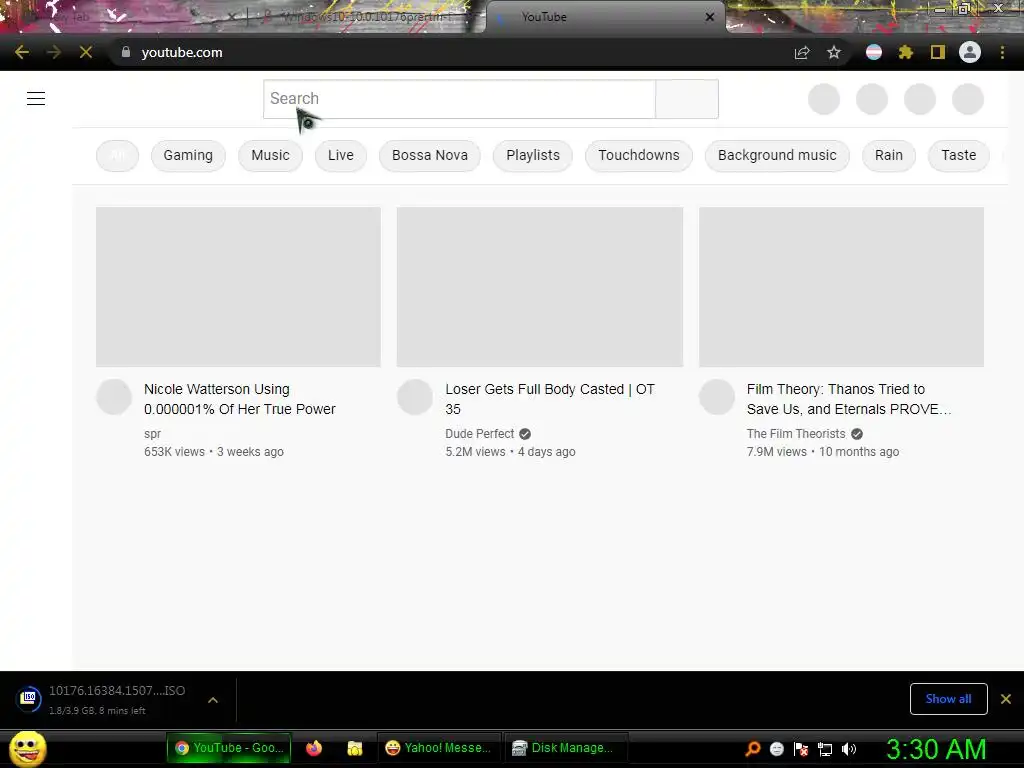The width and height of the screenshot is (1024, 768).
Task: Open the Dude Perfect channel link
Action: pyautogui.click(x=480, y=434)
